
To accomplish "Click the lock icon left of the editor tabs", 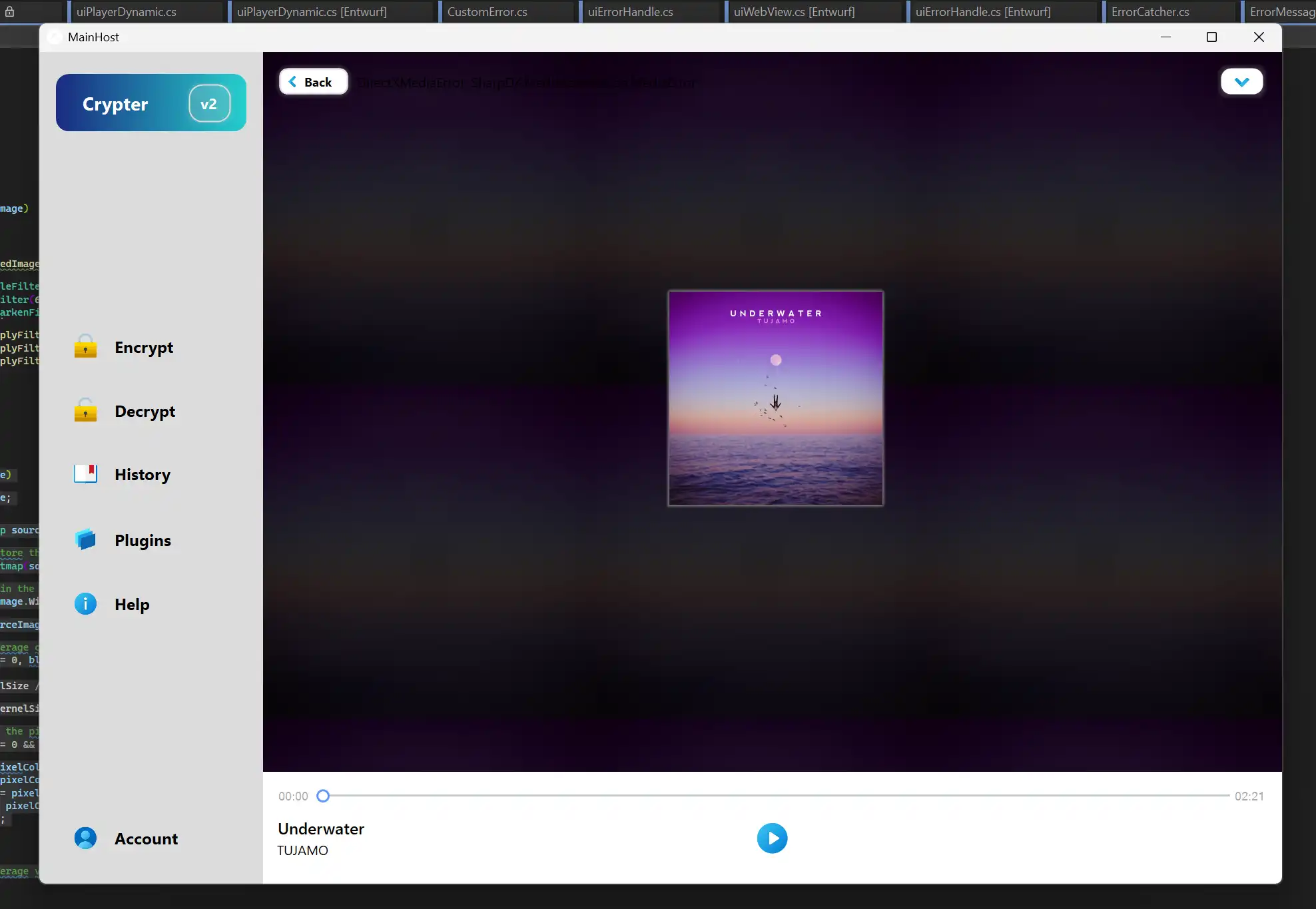I will [x=10, y=11].
